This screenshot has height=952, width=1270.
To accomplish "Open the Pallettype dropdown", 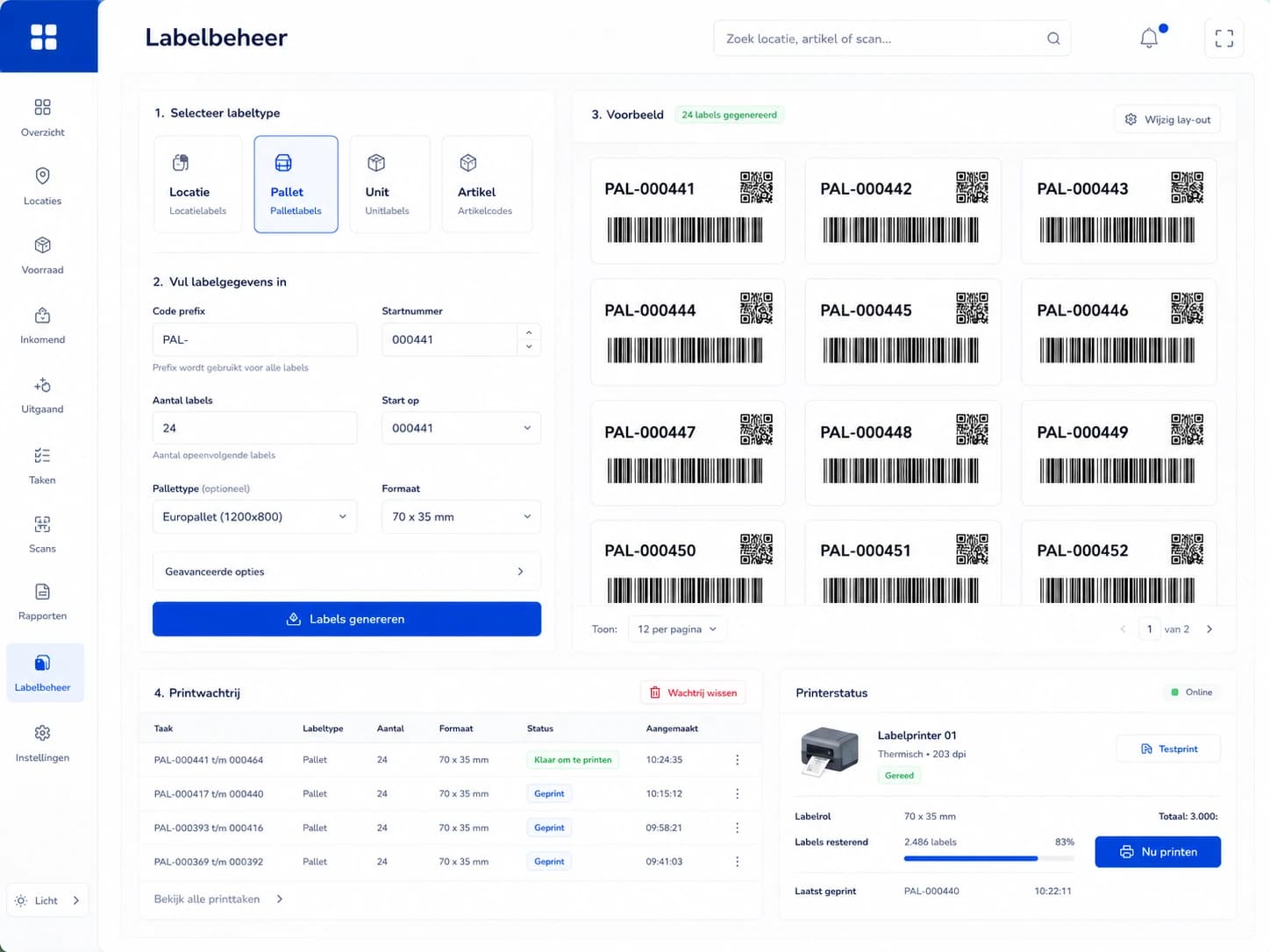I will pos(254,516).
